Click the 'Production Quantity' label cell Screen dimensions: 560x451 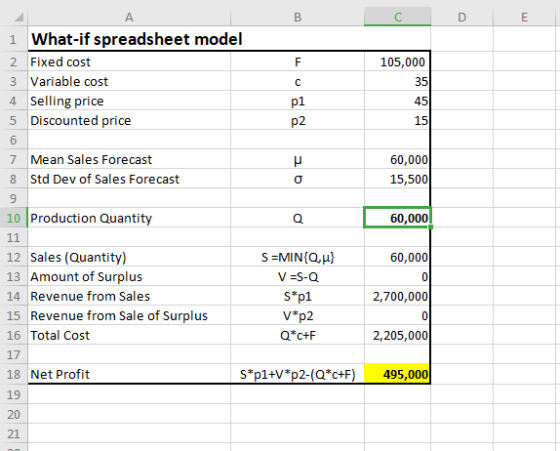[x=129, y=218]
